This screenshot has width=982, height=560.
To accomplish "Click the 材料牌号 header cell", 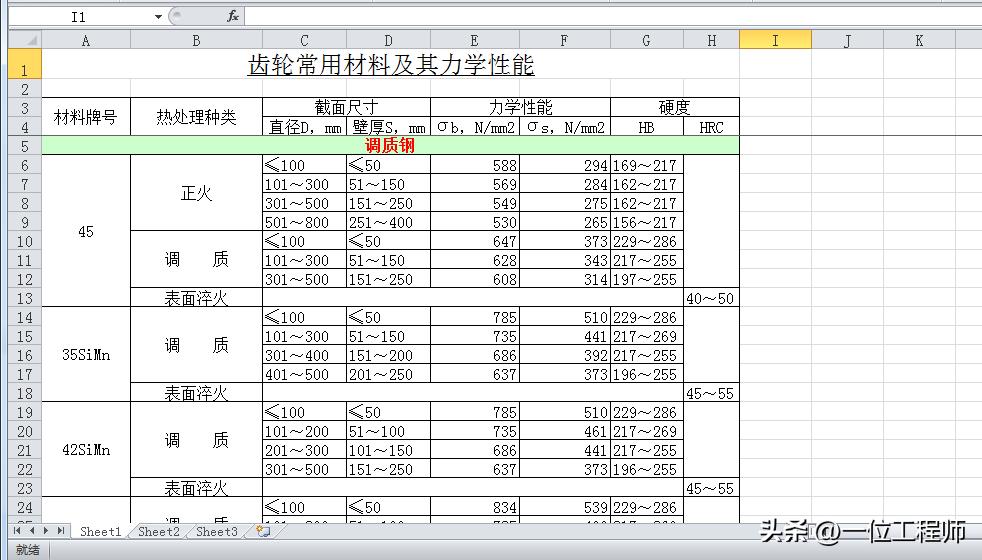I will [x=86, y=117].
